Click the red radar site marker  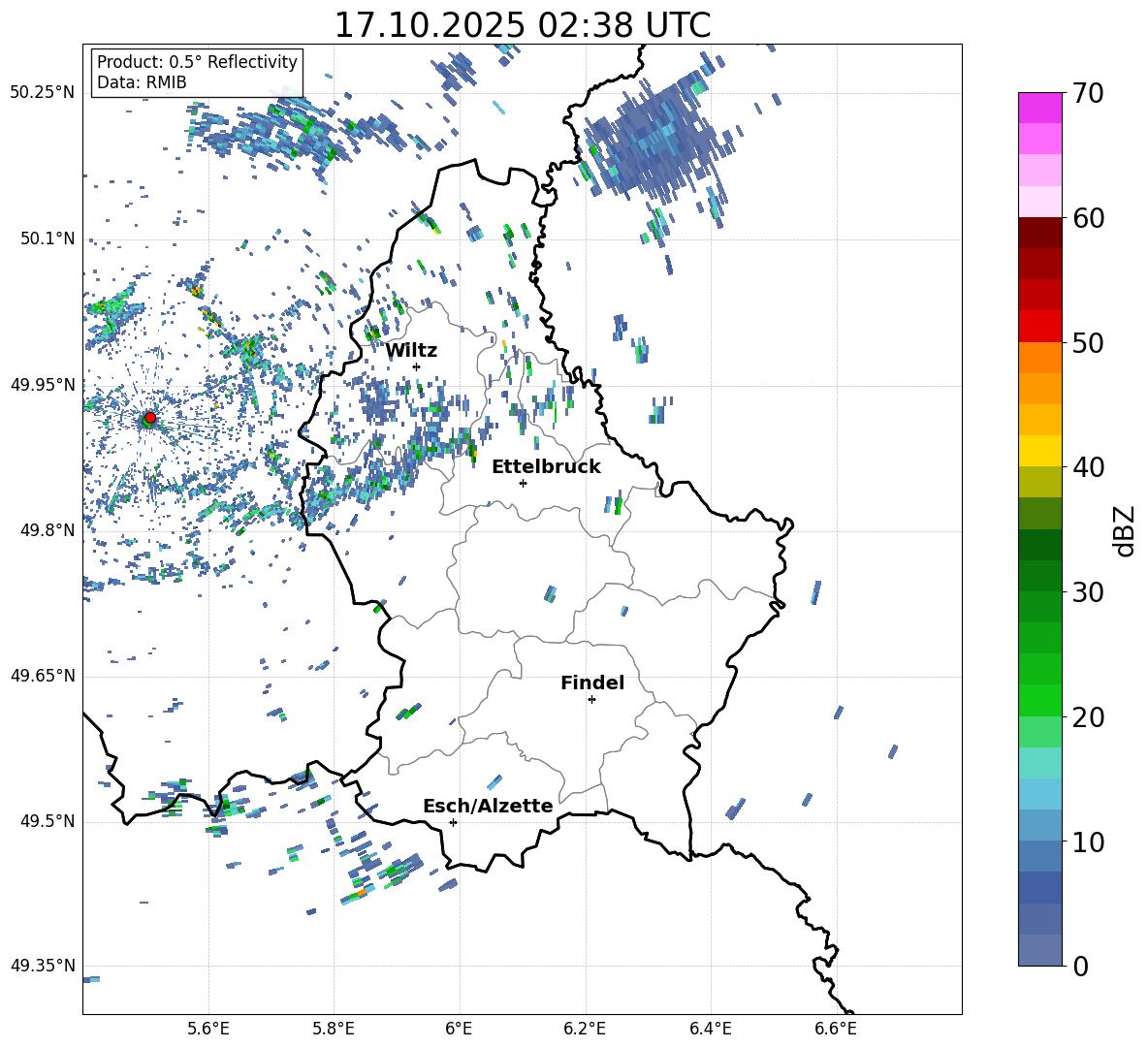click(149, 418)
